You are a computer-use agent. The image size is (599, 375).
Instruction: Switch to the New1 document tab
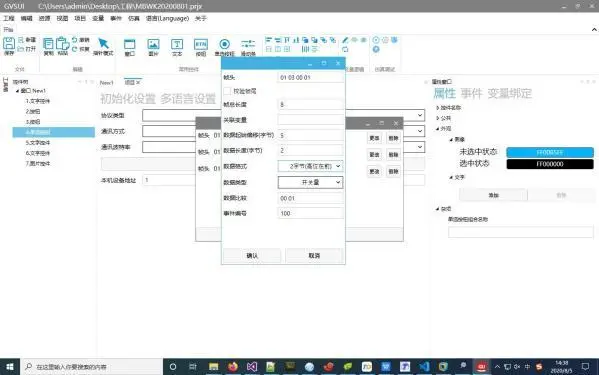click(107, 82)
